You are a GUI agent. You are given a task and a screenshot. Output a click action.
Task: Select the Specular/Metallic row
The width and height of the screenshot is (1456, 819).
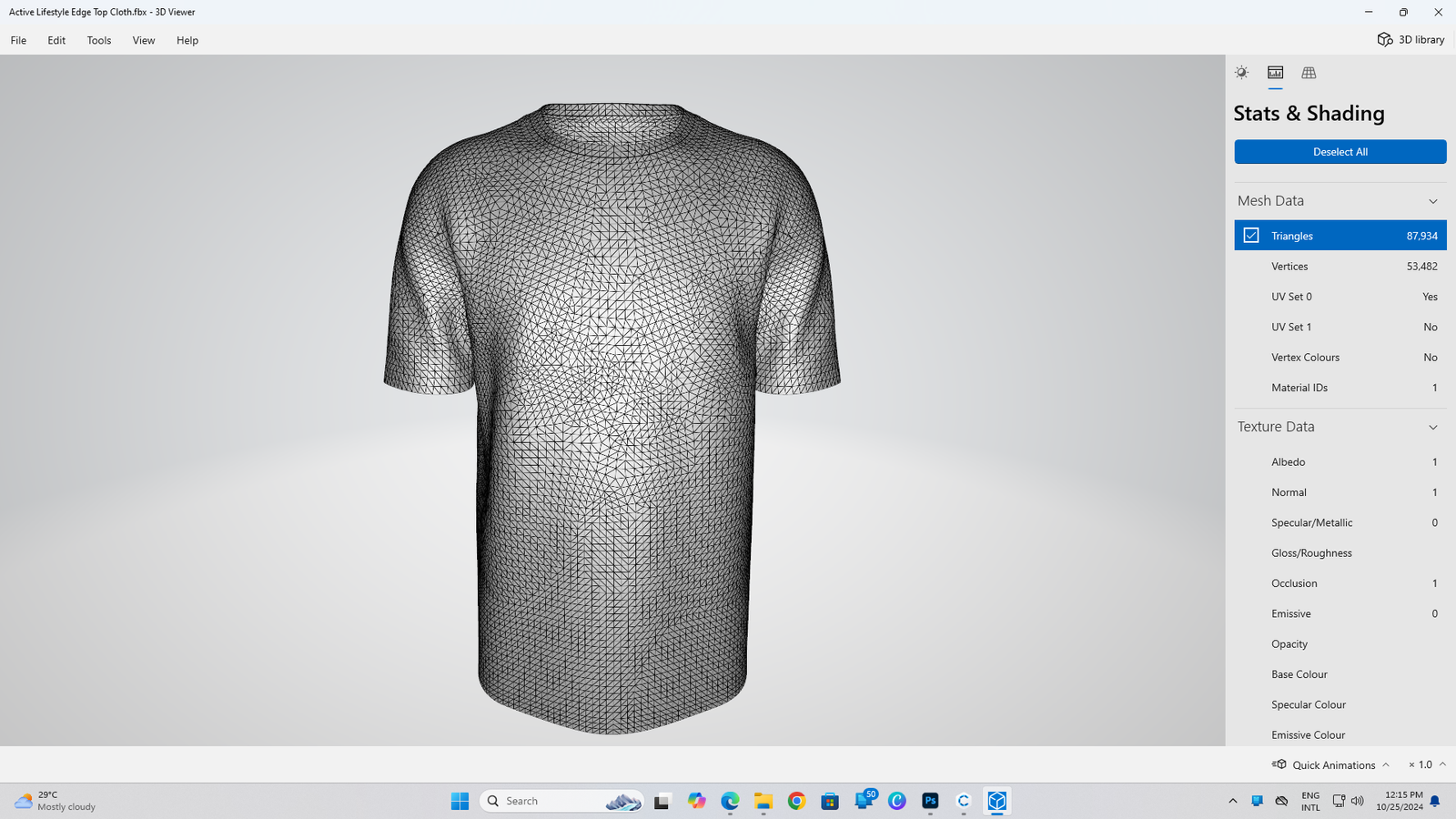[1340, 522]
